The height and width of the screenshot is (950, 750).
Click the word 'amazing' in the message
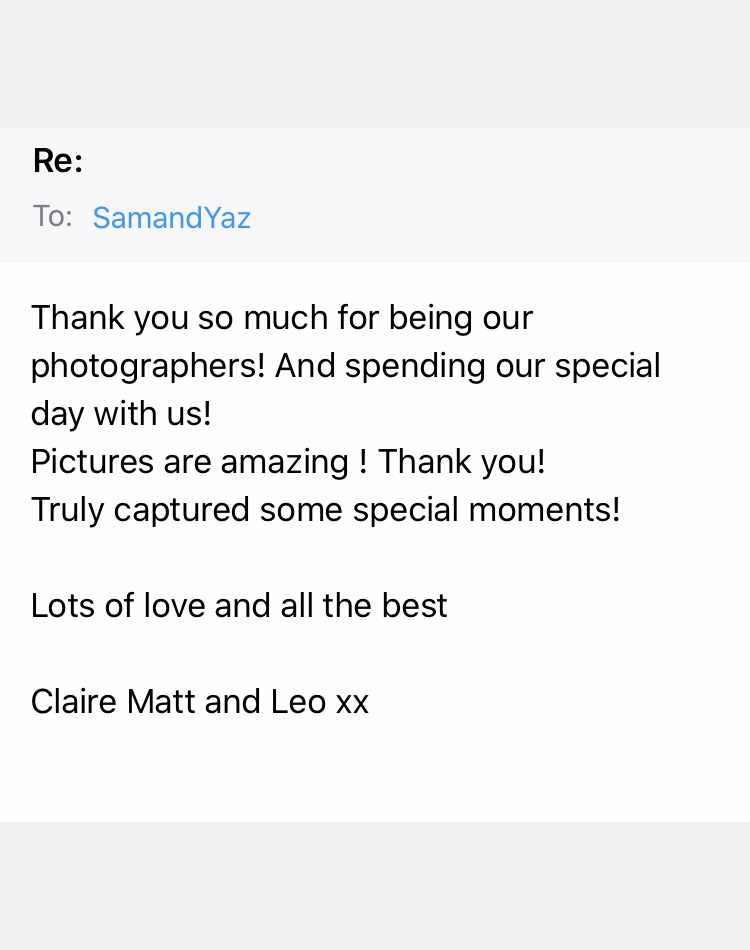(285, 463)
